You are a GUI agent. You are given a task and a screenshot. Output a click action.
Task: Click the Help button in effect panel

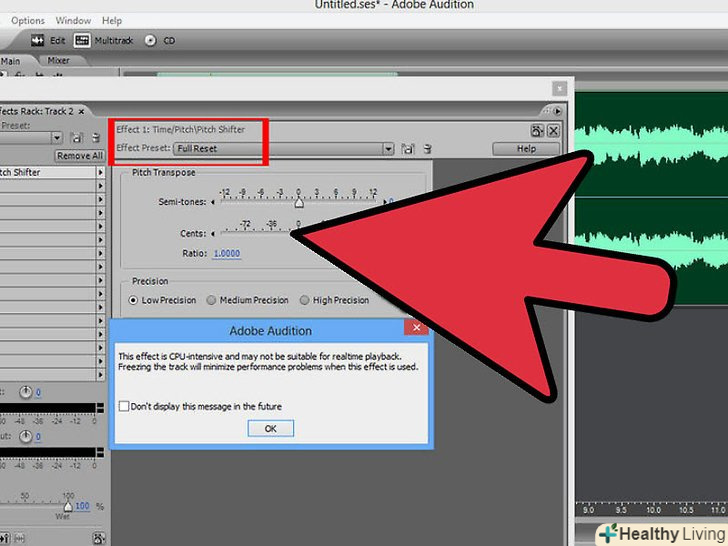[x=526, y=149]
